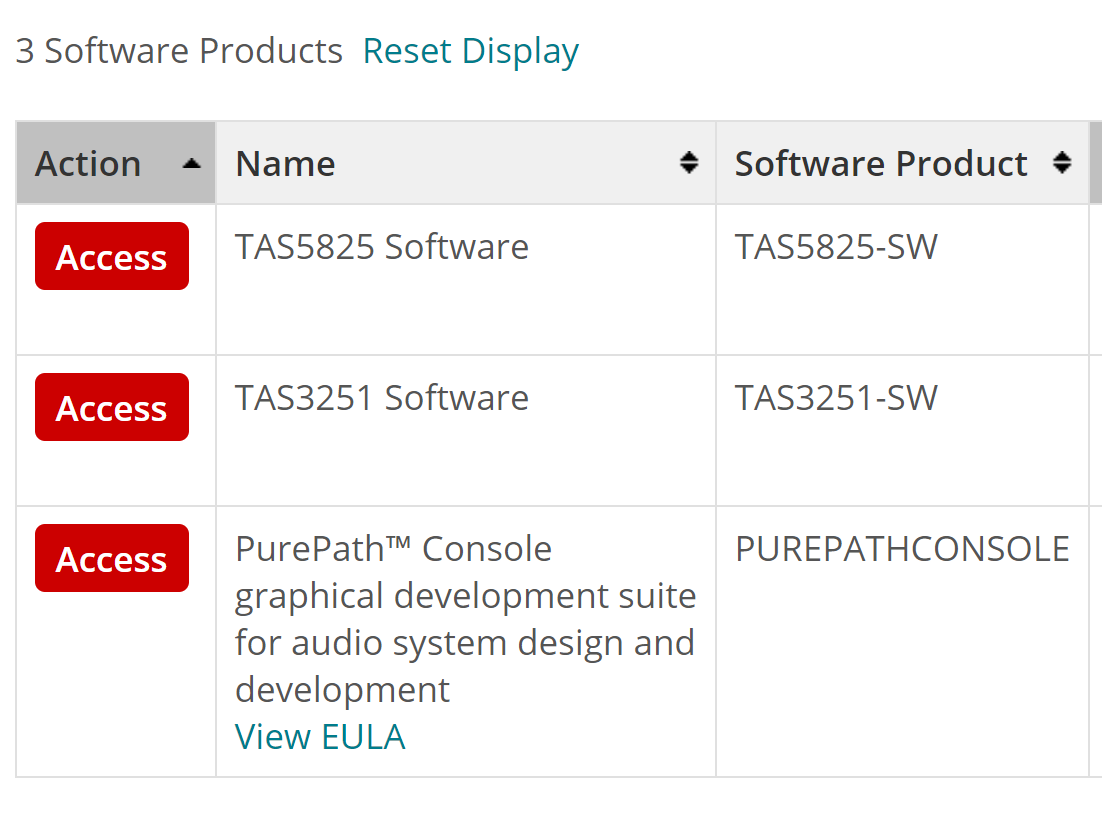Click the Software Product header text
The image size is (1102, 832).
pos(881,164)
